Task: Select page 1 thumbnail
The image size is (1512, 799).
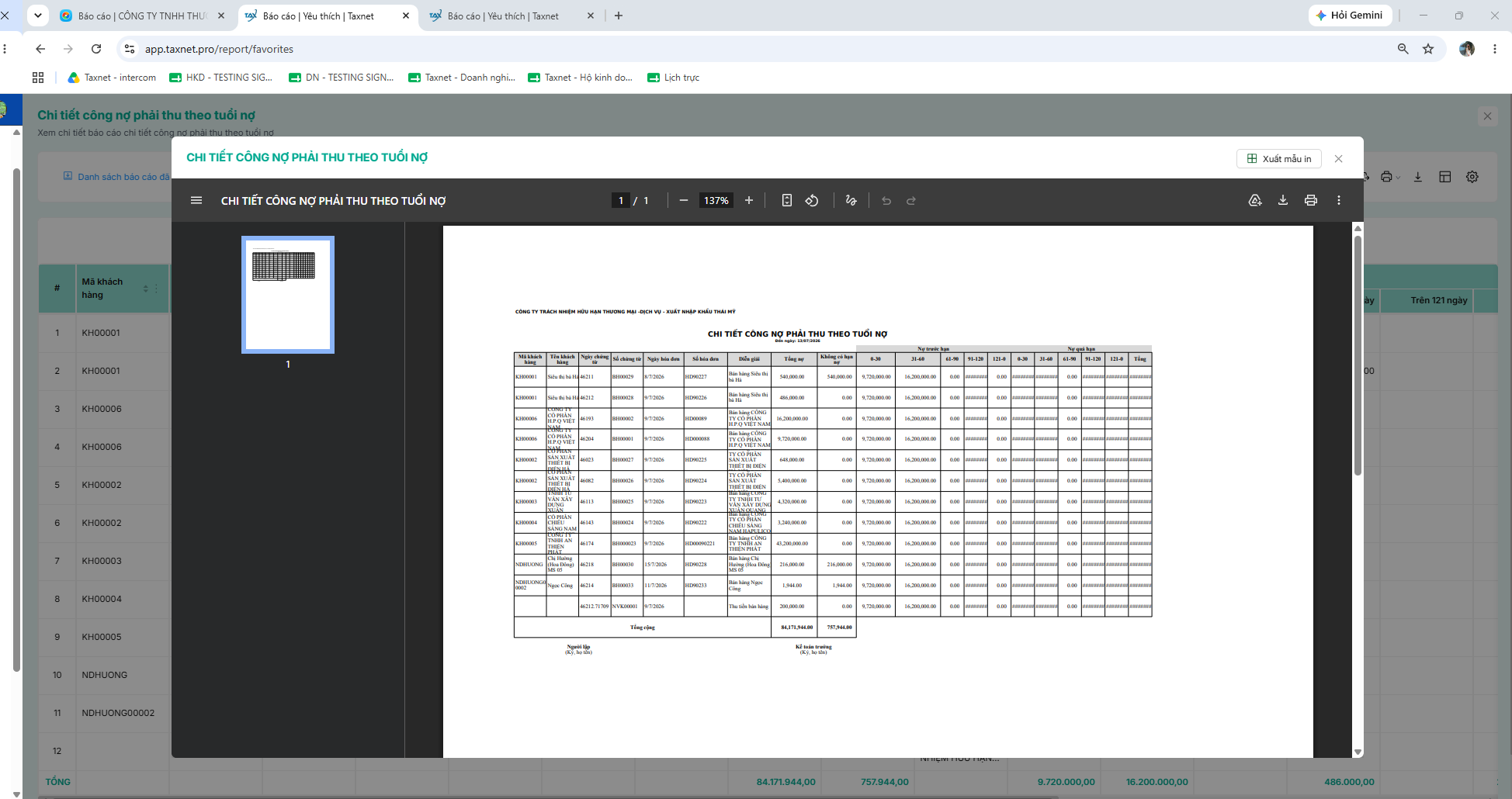Action: pos(288,295)
